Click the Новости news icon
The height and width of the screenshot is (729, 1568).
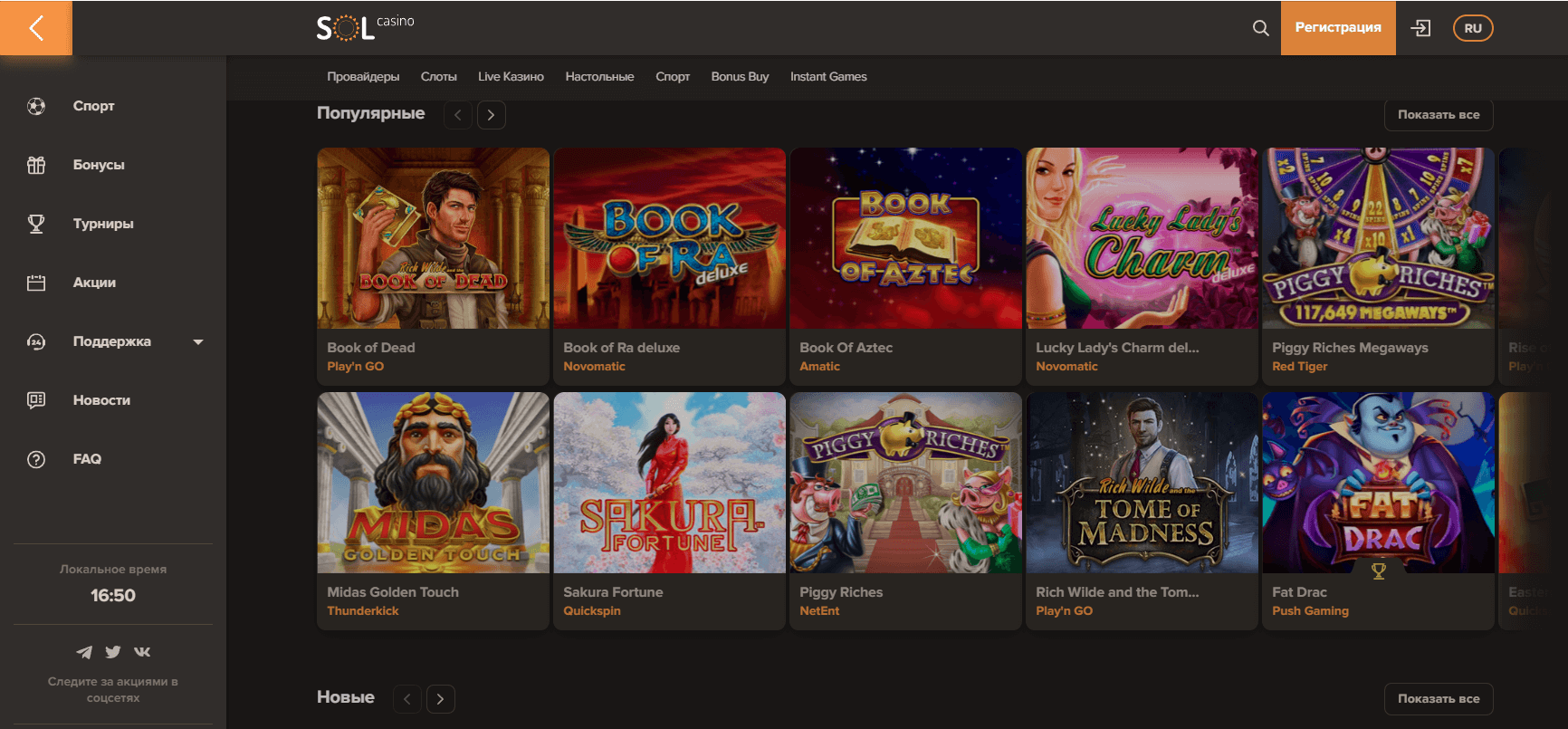(36, 400)
